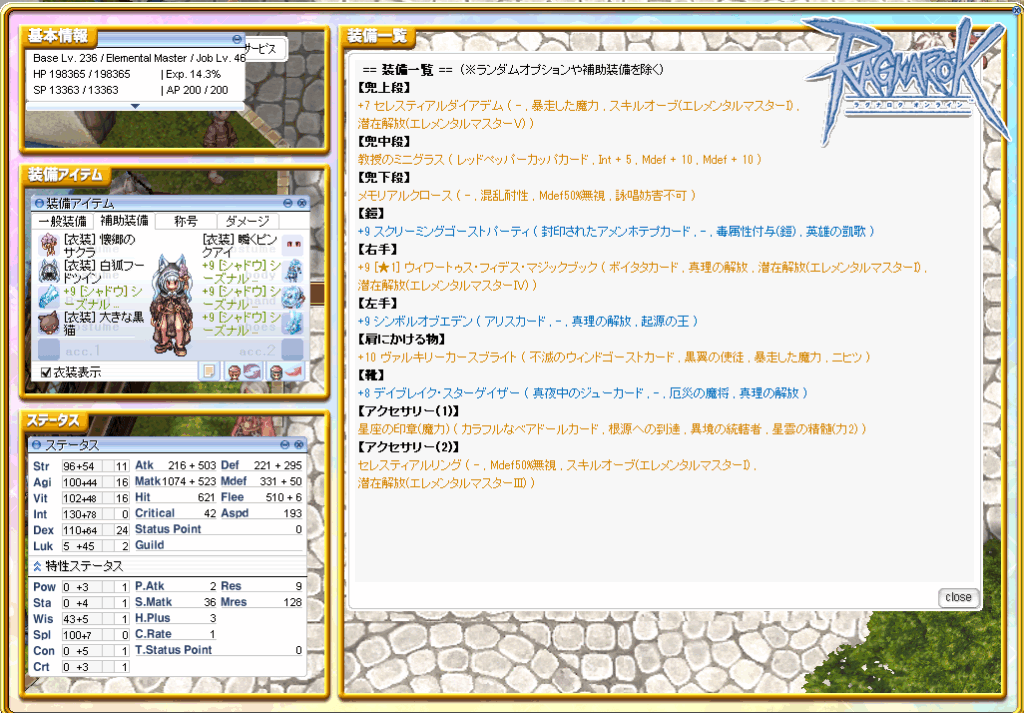Click the Base Lv. 236 / Elemental Master line
This screenshot has width=1024, height=713.
(139, 58)
